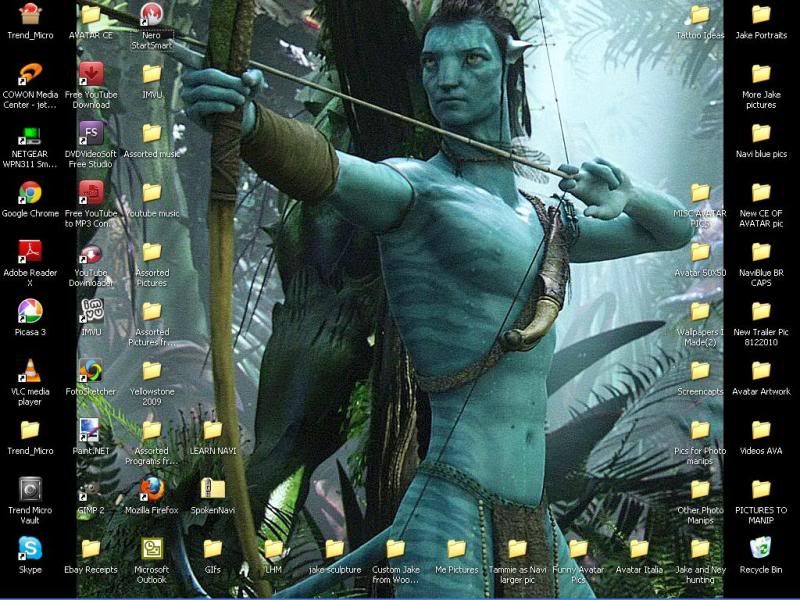Image resolution: width=800 pixels, height=600 pixels.
Task: Select the Trend Micro Vault icon
Action: point(30,489)
